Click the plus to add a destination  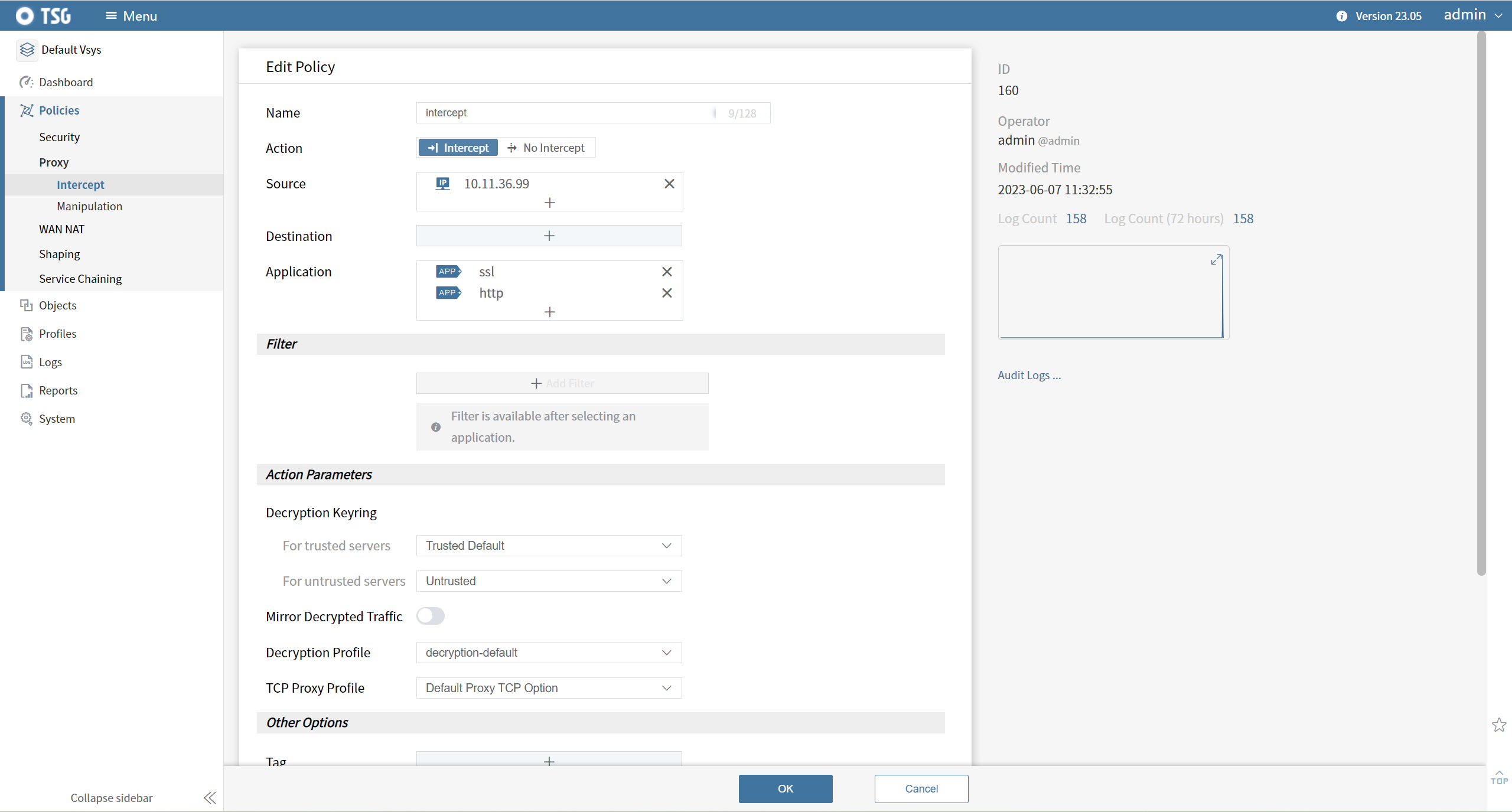pyautogui.click(x=549, y=236)
